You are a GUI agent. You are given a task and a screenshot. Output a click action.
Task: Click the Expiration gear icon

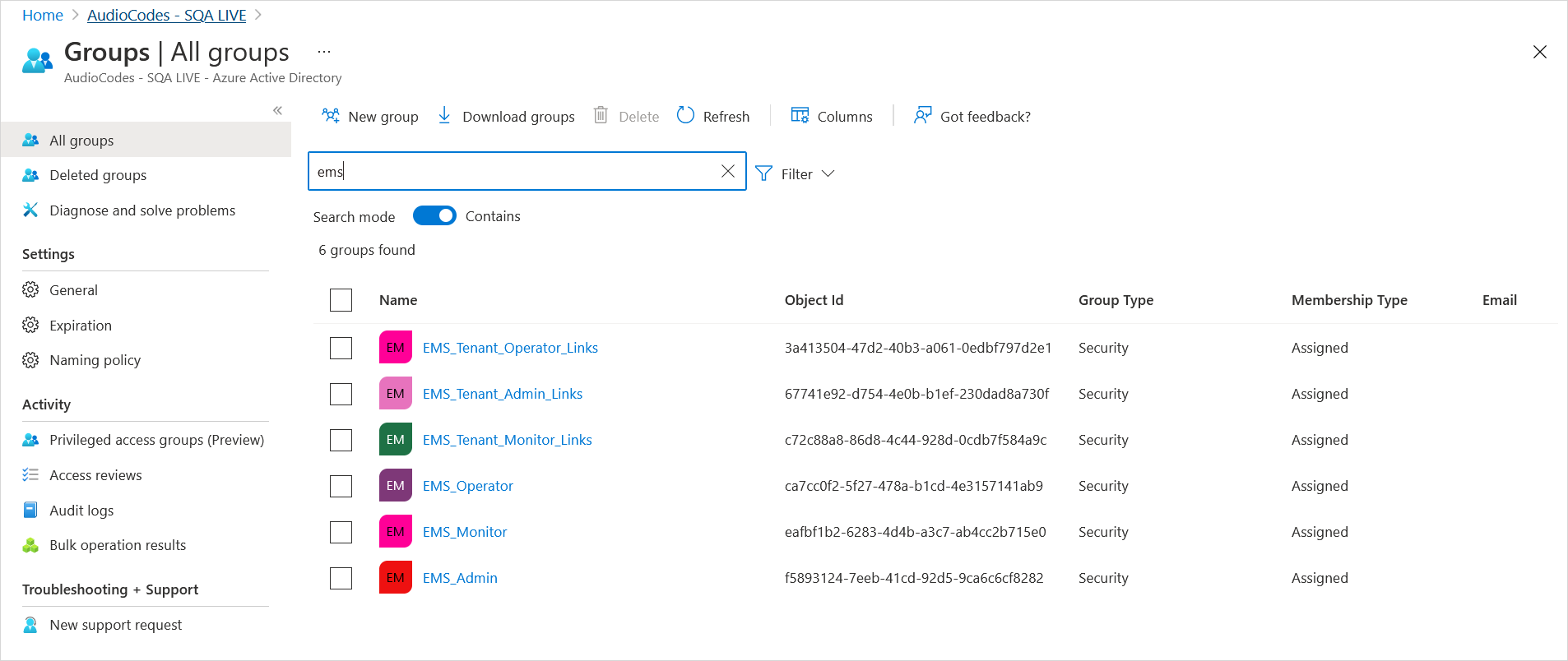click(x=30, y=325)
